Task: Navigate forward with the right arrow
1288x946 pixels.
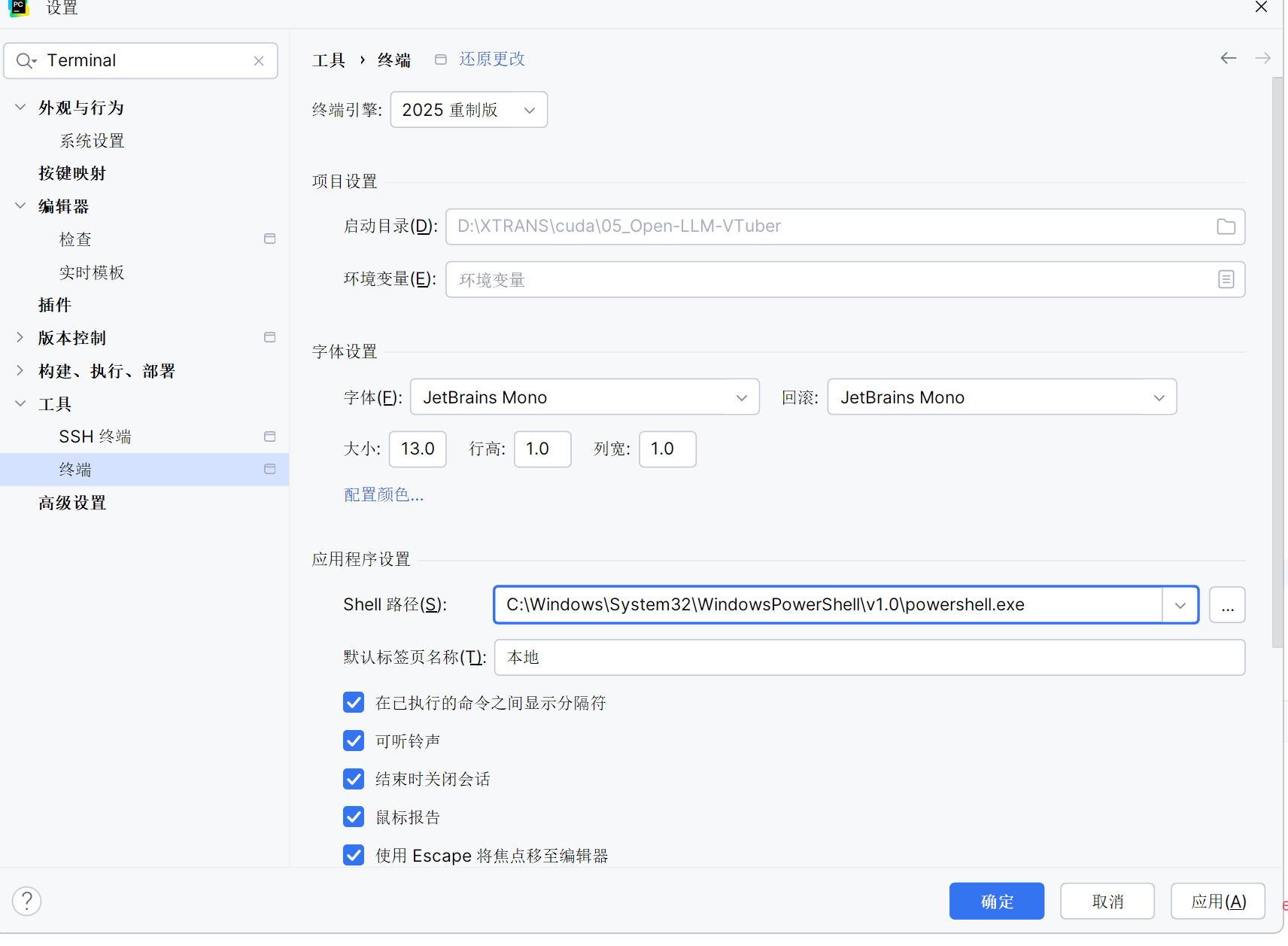Action: click(x=1263, y=58)
